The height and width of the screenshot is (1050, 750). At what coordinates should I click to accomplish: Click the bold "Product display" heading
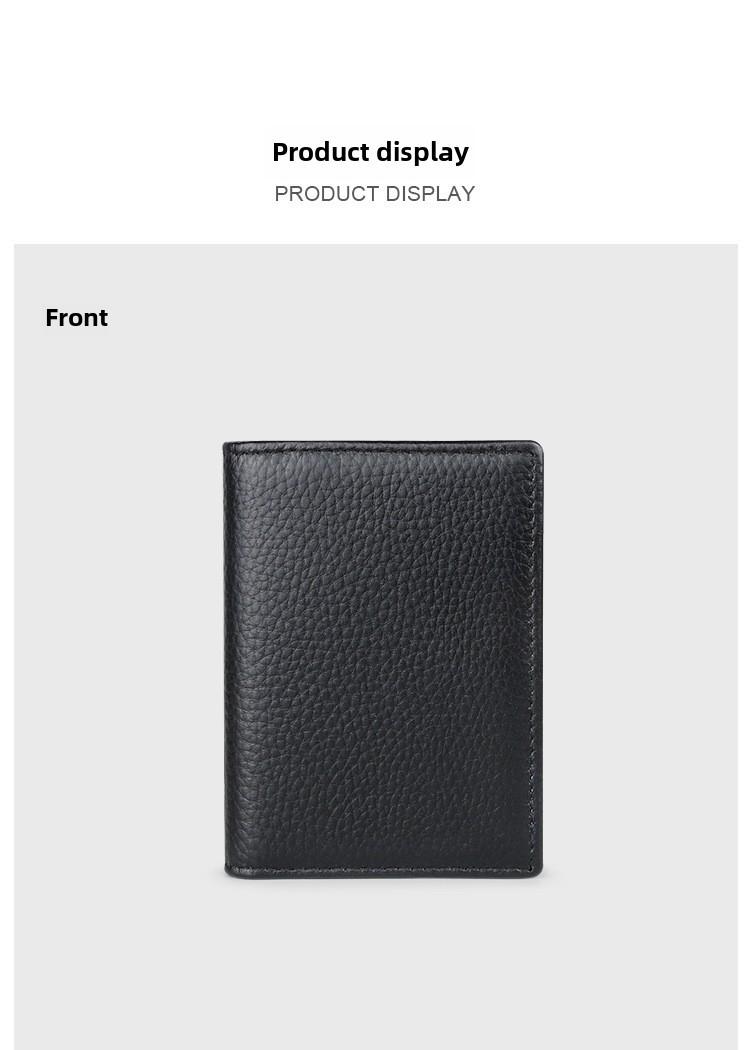pos(370,152)
